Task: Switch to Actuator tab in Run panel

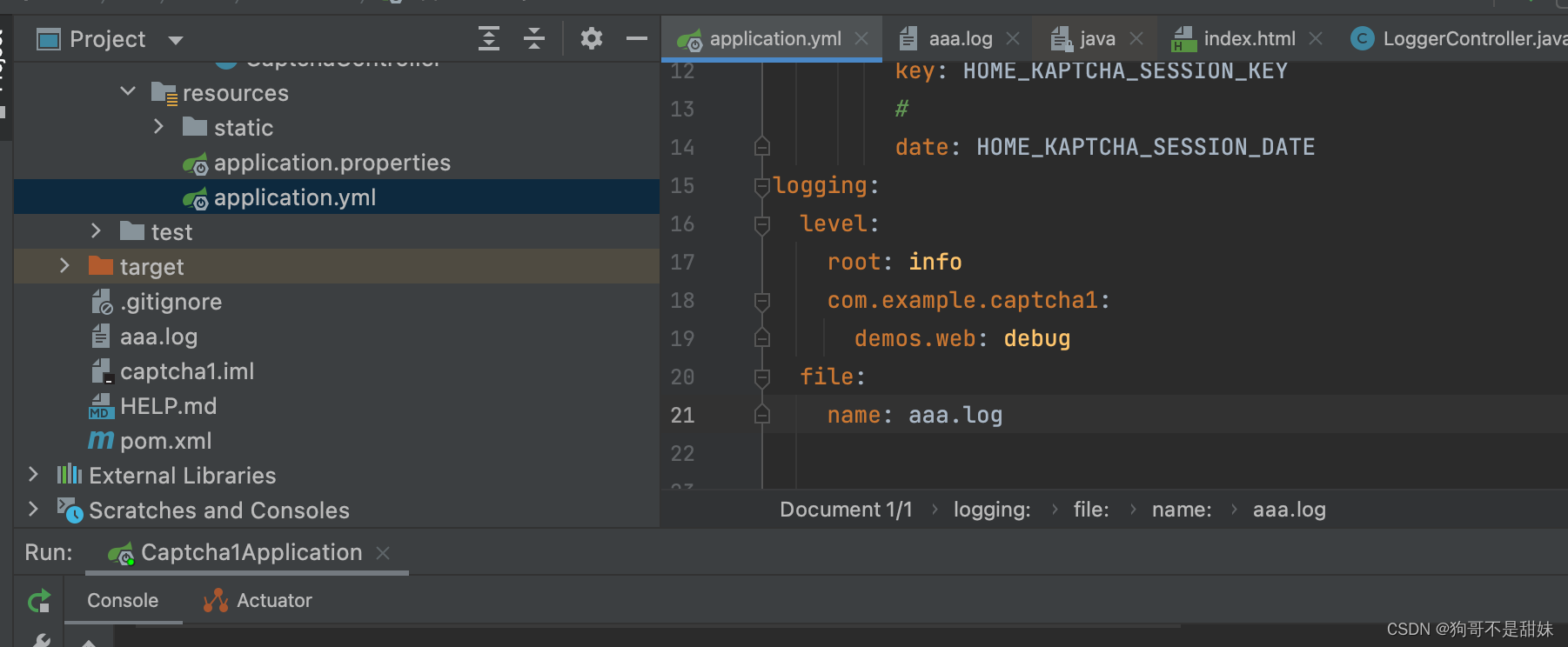Action: pyautogui.click(x=258, y=601)
